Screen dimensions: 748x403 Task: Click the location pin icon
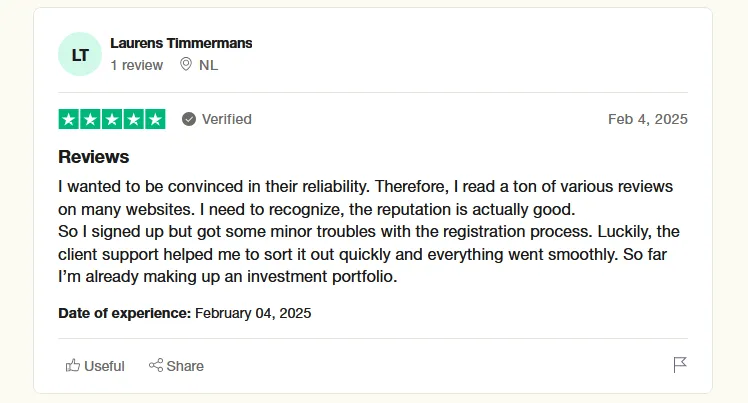click(x=185, y=65)
